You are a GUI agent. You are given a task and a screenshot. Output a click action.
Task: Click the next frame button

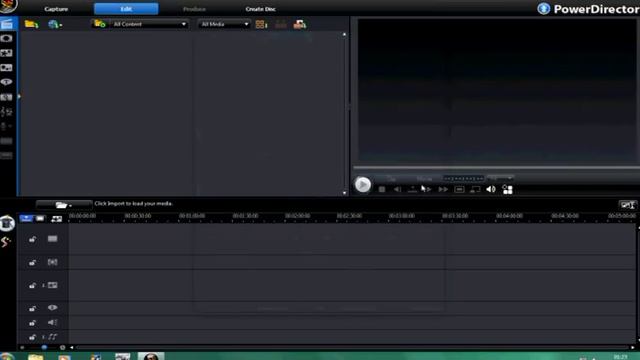click(x=427, y=189)
